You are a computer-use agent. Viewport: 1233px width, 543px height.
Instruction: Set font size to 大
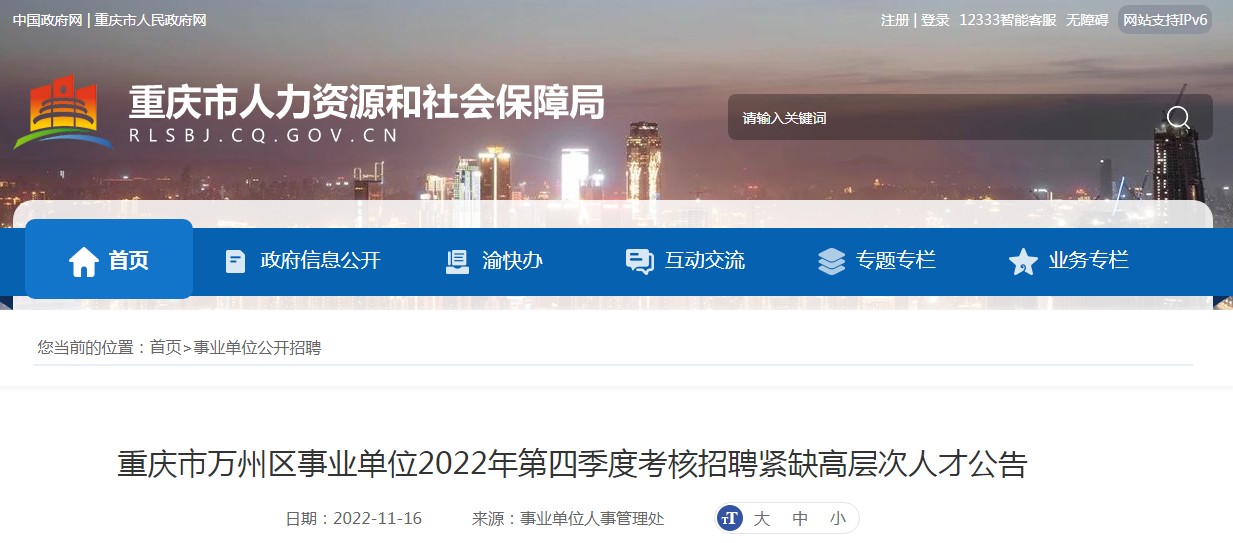coord(761,518)
